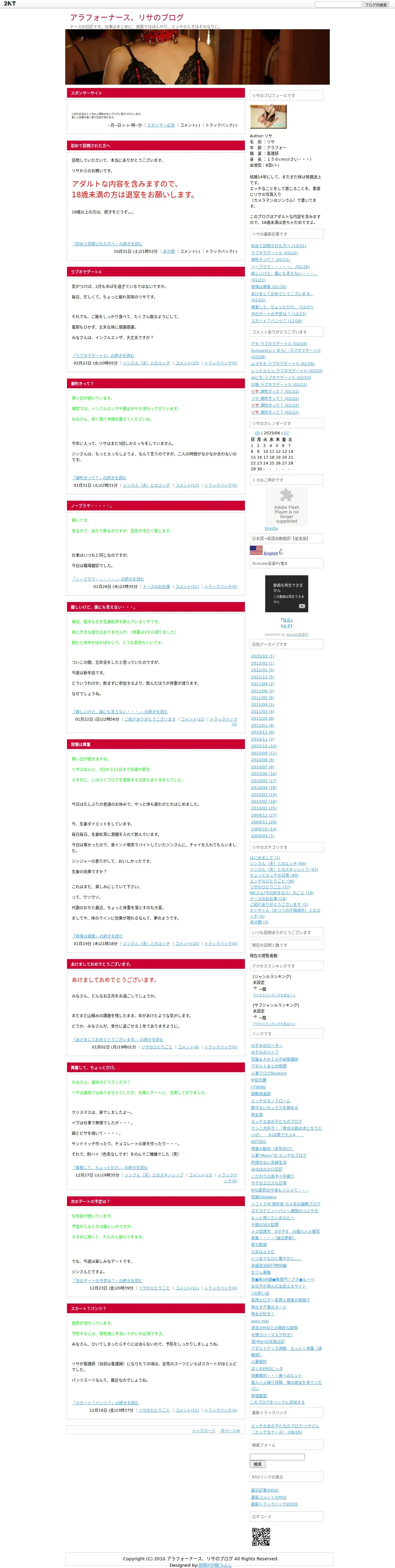Open the 未分類 link under first-visit post
Screen dimensions: 395x1568
pyautogui.click(x=169, y=251)
